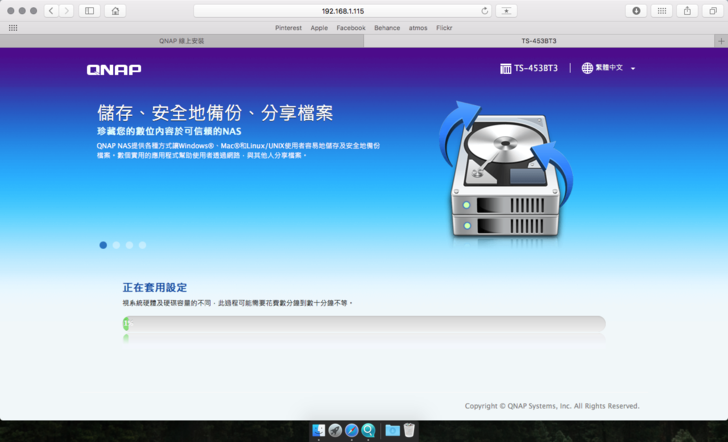
Task: Click the Safari forward arrow button
Action: (67, 10)
